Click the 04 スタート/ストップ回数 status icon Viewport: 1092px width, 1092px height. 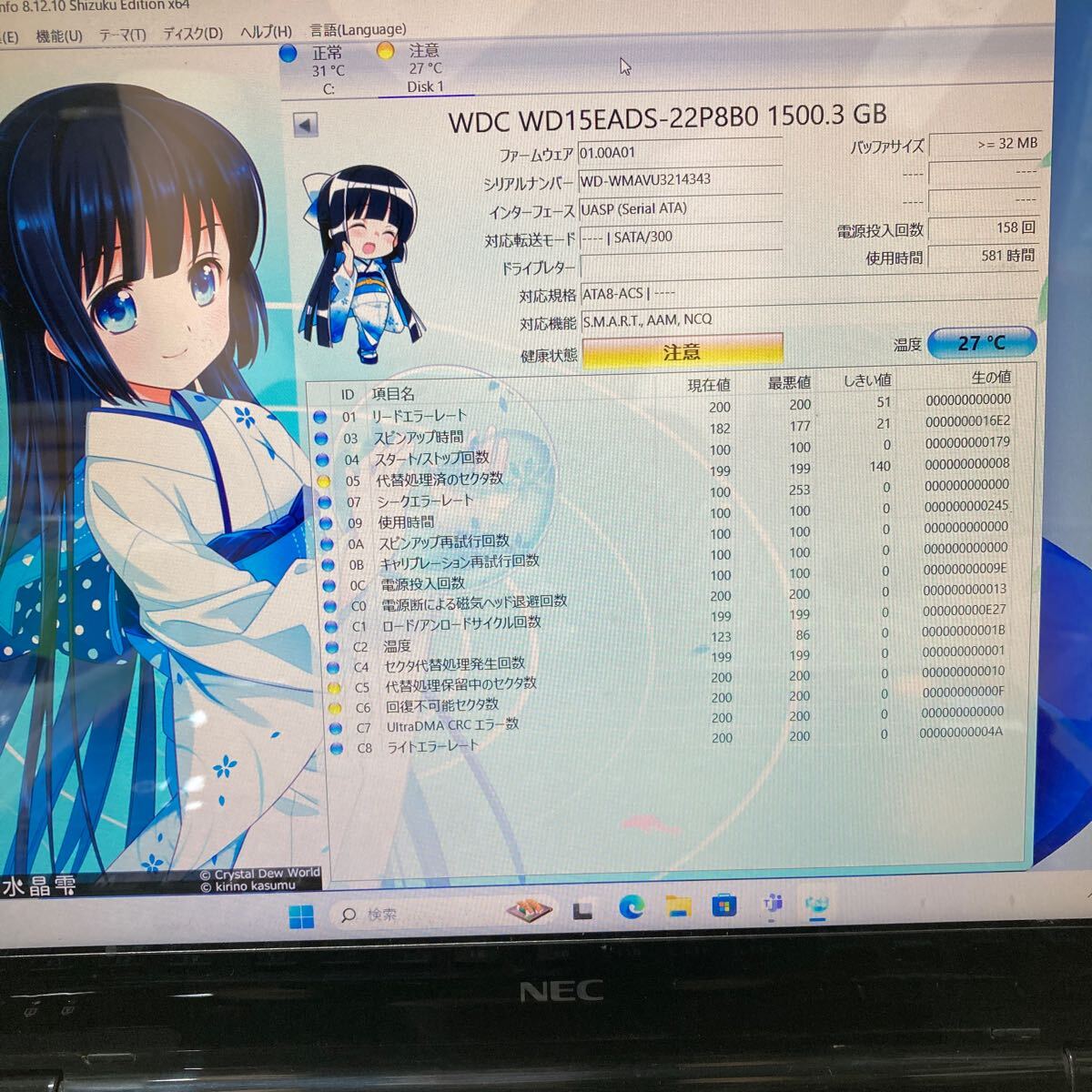tap(322, 460)
